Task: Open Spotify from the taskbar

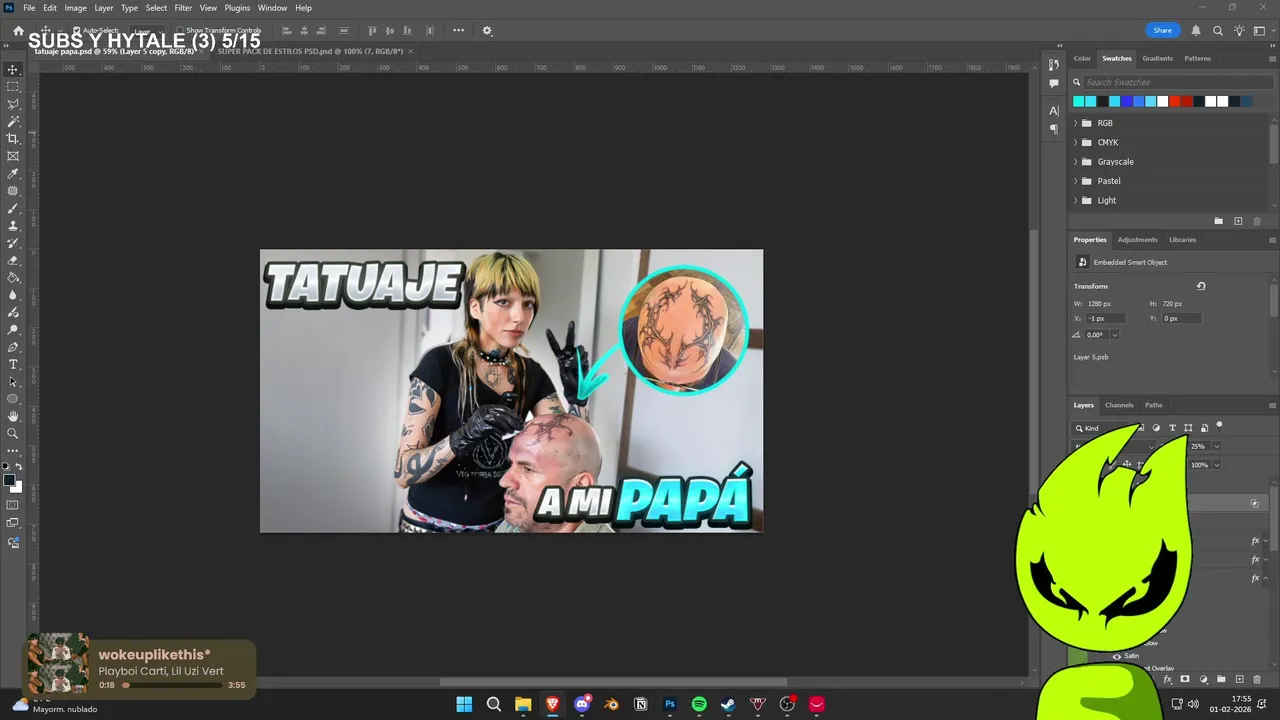Action: pyautogui.click(x=699, y=704)
